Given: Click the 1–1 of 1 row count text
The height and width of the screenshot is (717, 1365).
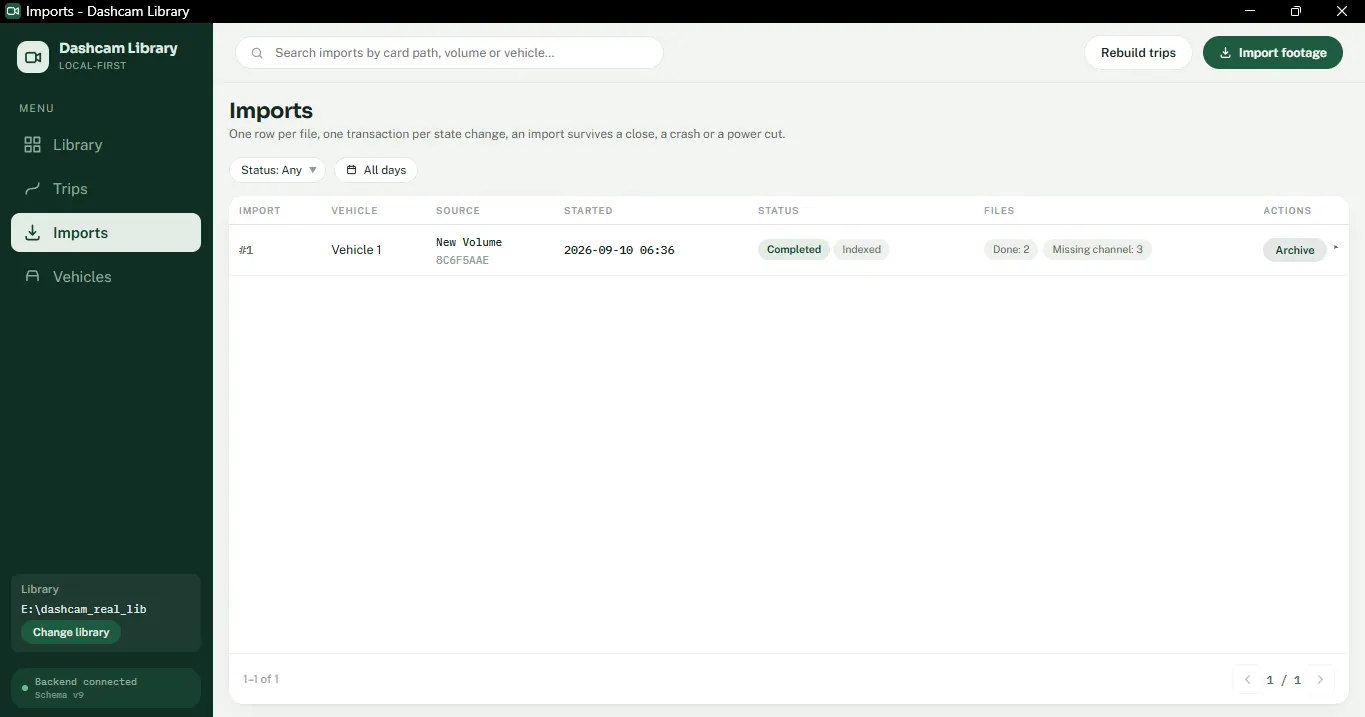Looking at the screenshot, I should [x=261, y=679].
